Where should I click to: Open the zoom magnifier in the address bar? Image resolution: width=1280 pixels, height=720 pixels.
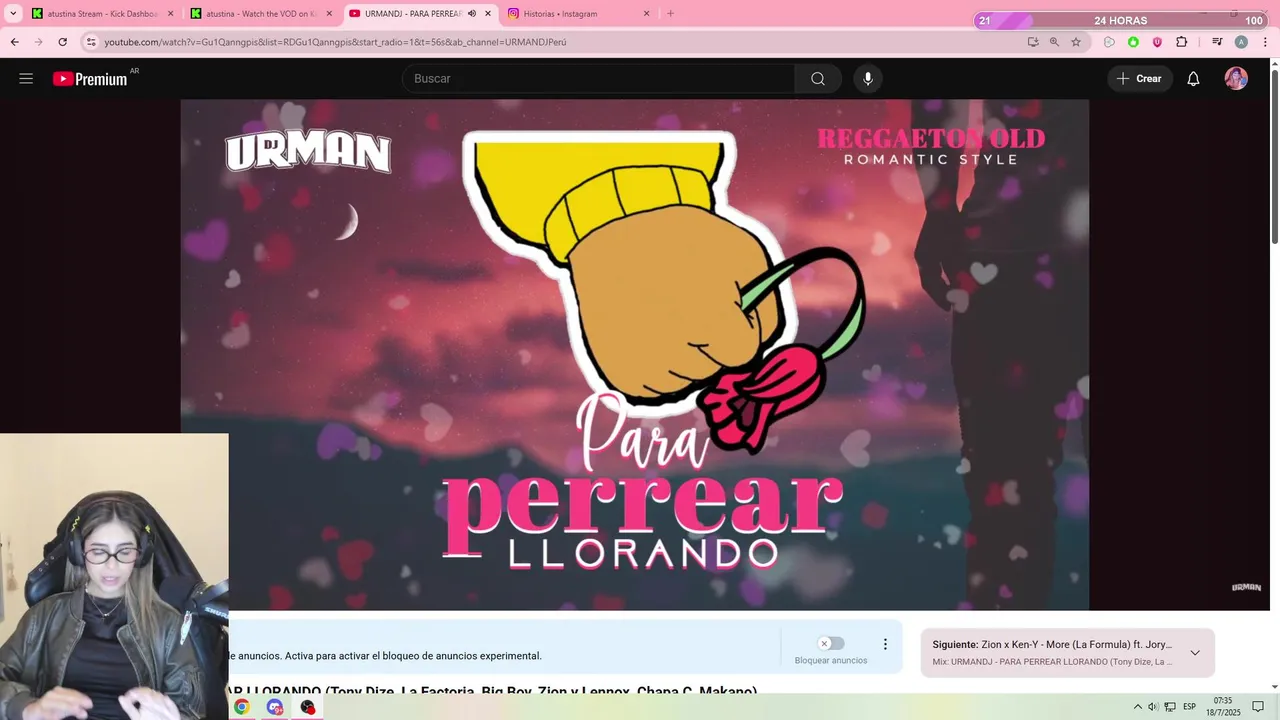tap(1054, 42)
